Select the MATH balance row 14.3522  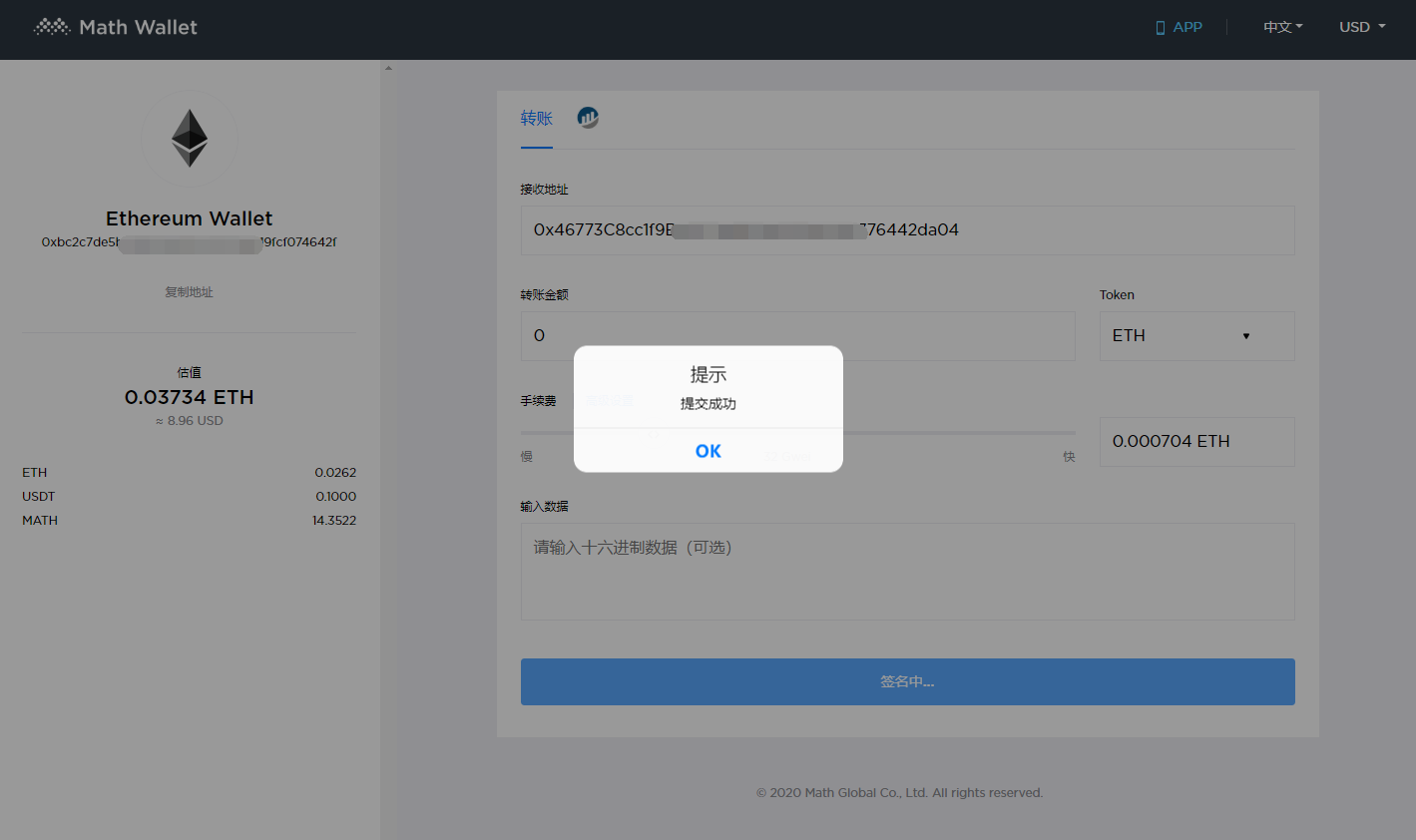pyautogui.click(x=190, y=521)
